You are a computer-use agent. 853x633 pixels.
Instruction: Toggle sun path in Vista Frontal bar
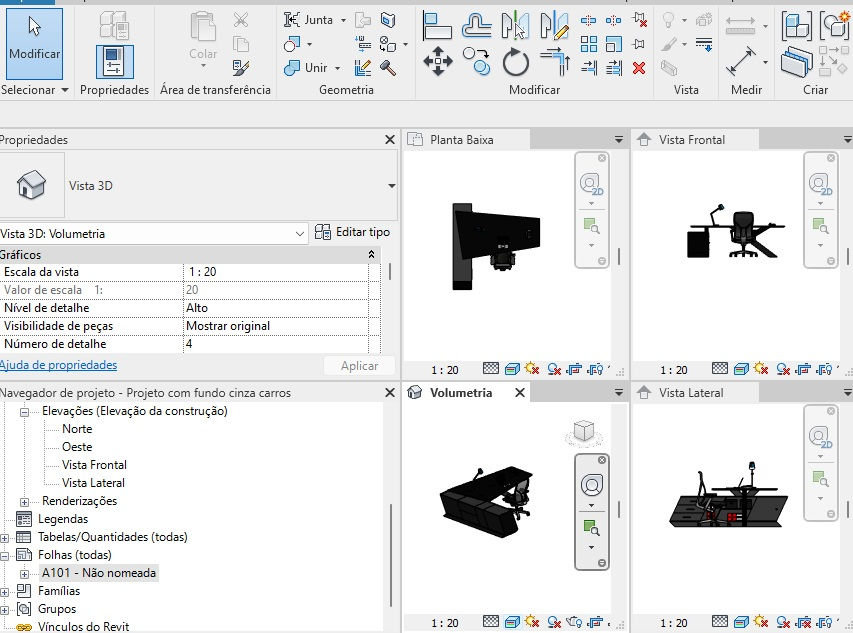pos(762,369)
